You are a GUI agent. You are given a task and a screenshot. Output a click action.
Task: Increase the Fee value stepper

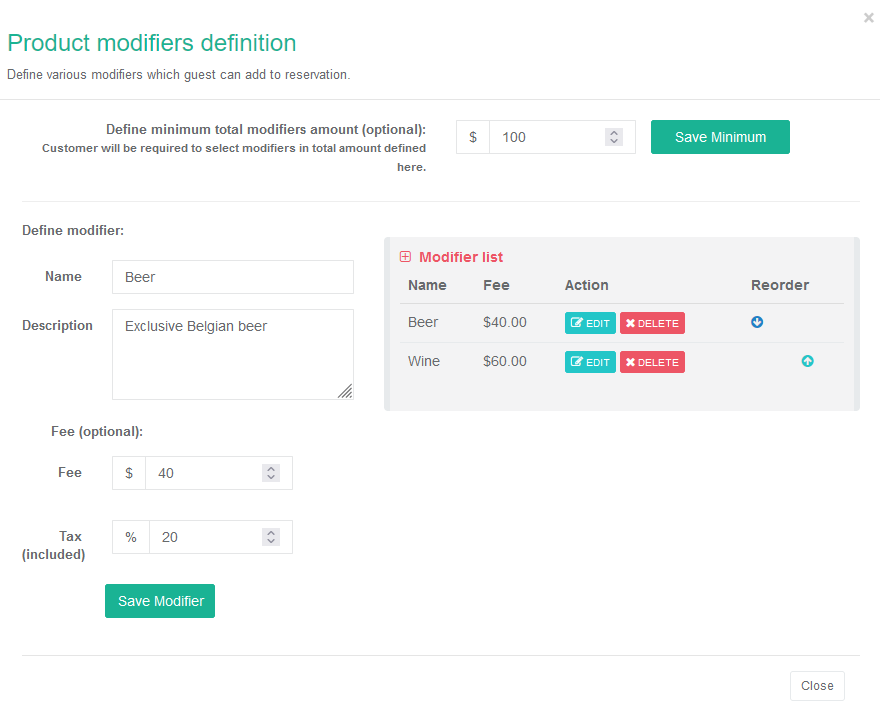(x=271, y=469)
